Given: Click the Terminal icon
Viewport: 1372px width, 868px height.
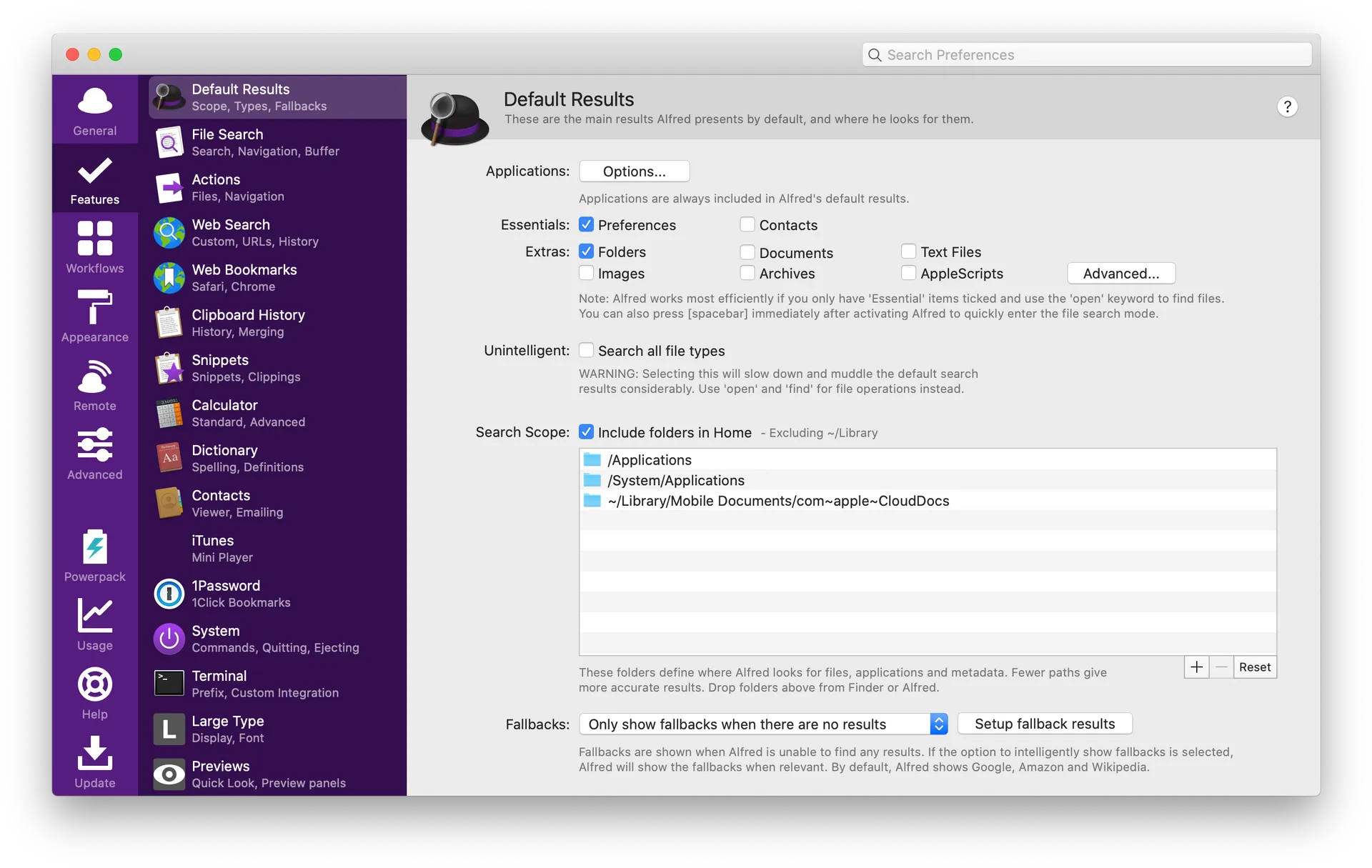Looking at the screenshot, I should click(x=169, y=684).
